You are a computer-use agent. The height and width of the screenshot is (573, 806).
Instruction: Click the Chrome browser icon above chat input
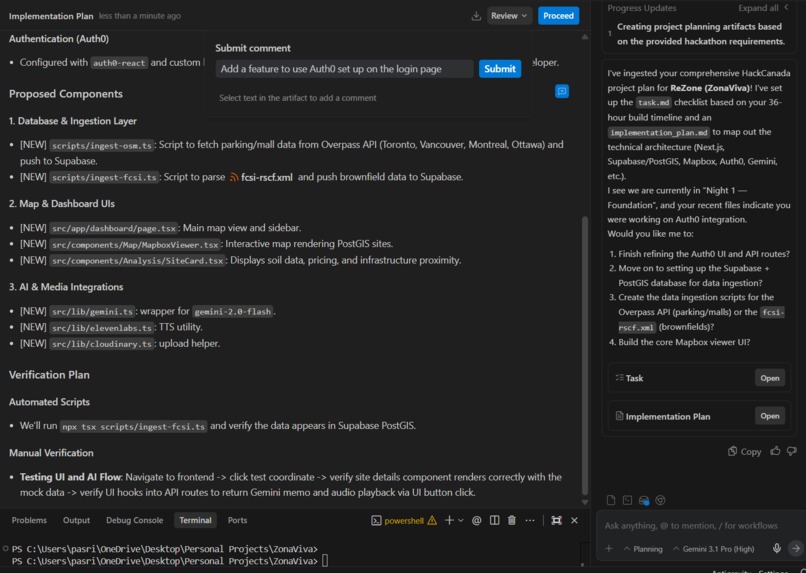(x=661, y=500)
